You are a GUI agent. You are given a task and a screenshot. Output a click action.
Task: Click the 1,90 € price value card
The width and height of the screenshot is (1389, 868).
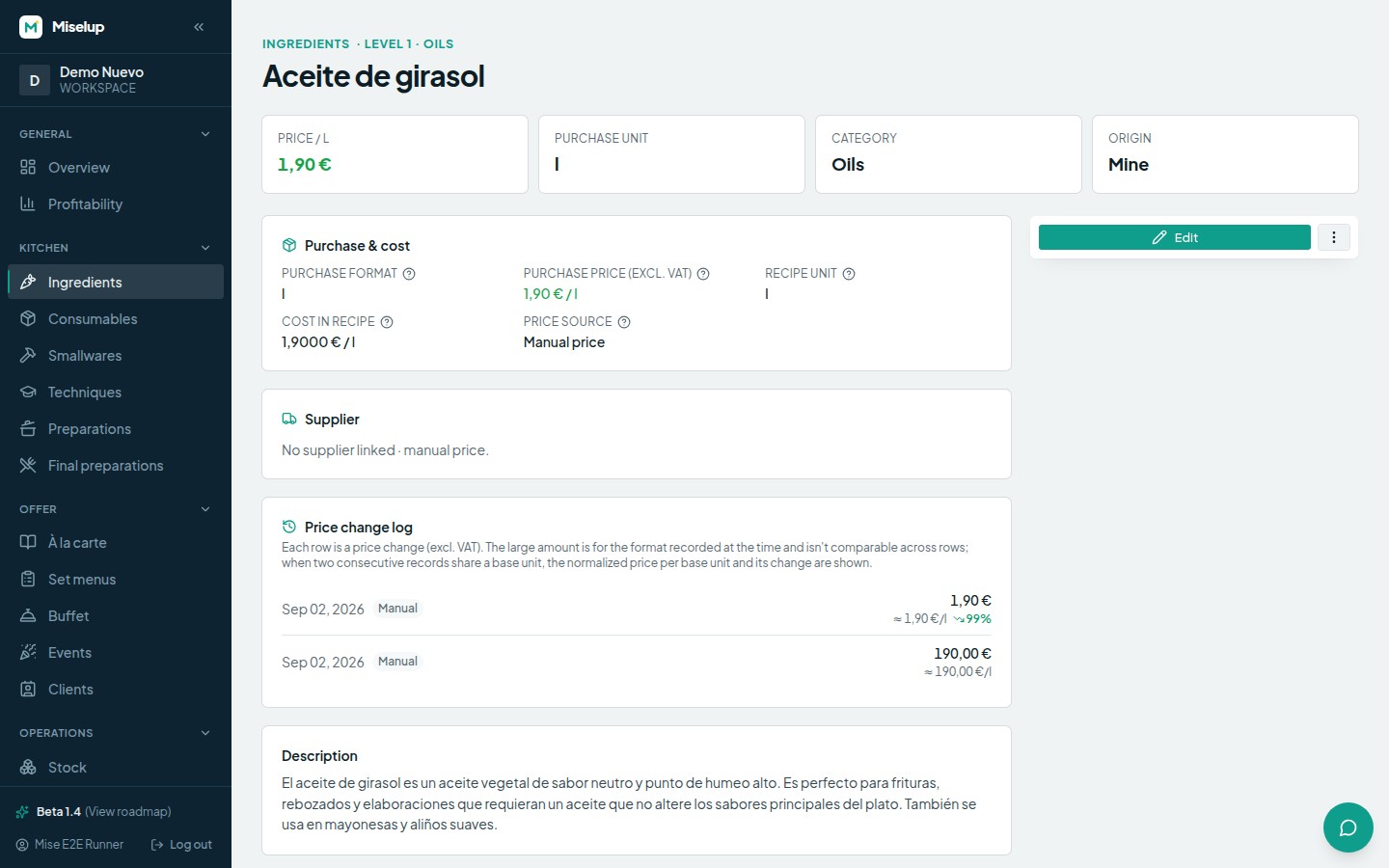[x=395, y=154]
